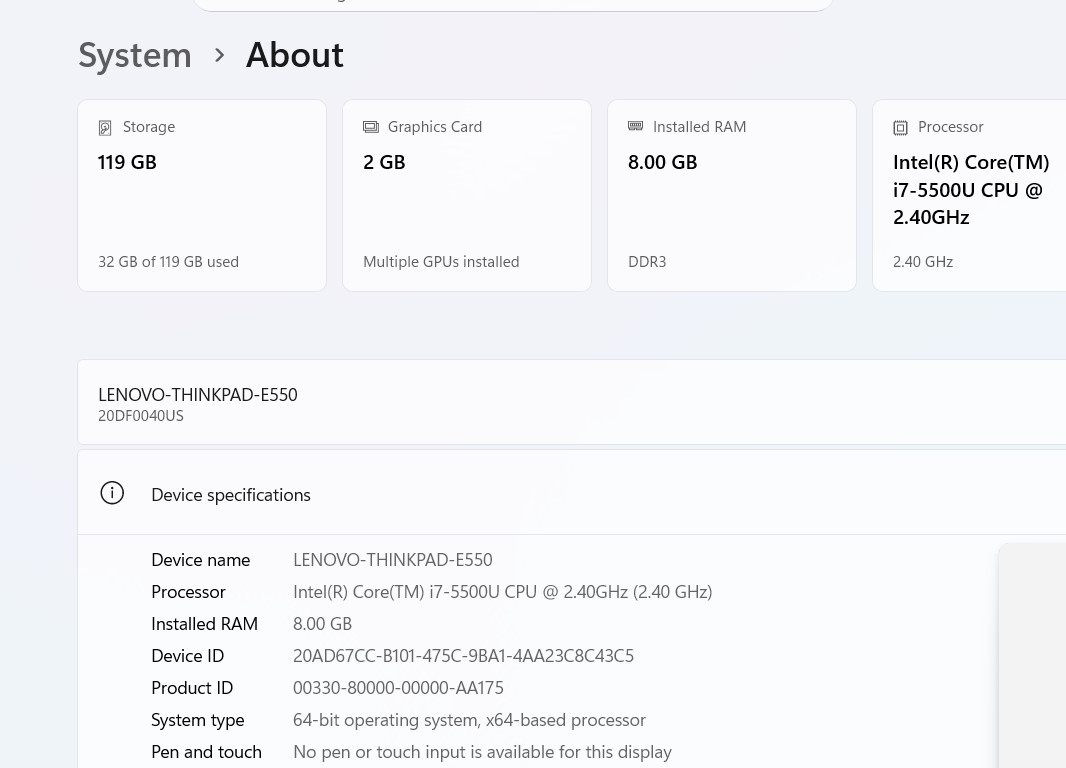
Task: Click the model number 20DF0040US
Action: [141, 416]
